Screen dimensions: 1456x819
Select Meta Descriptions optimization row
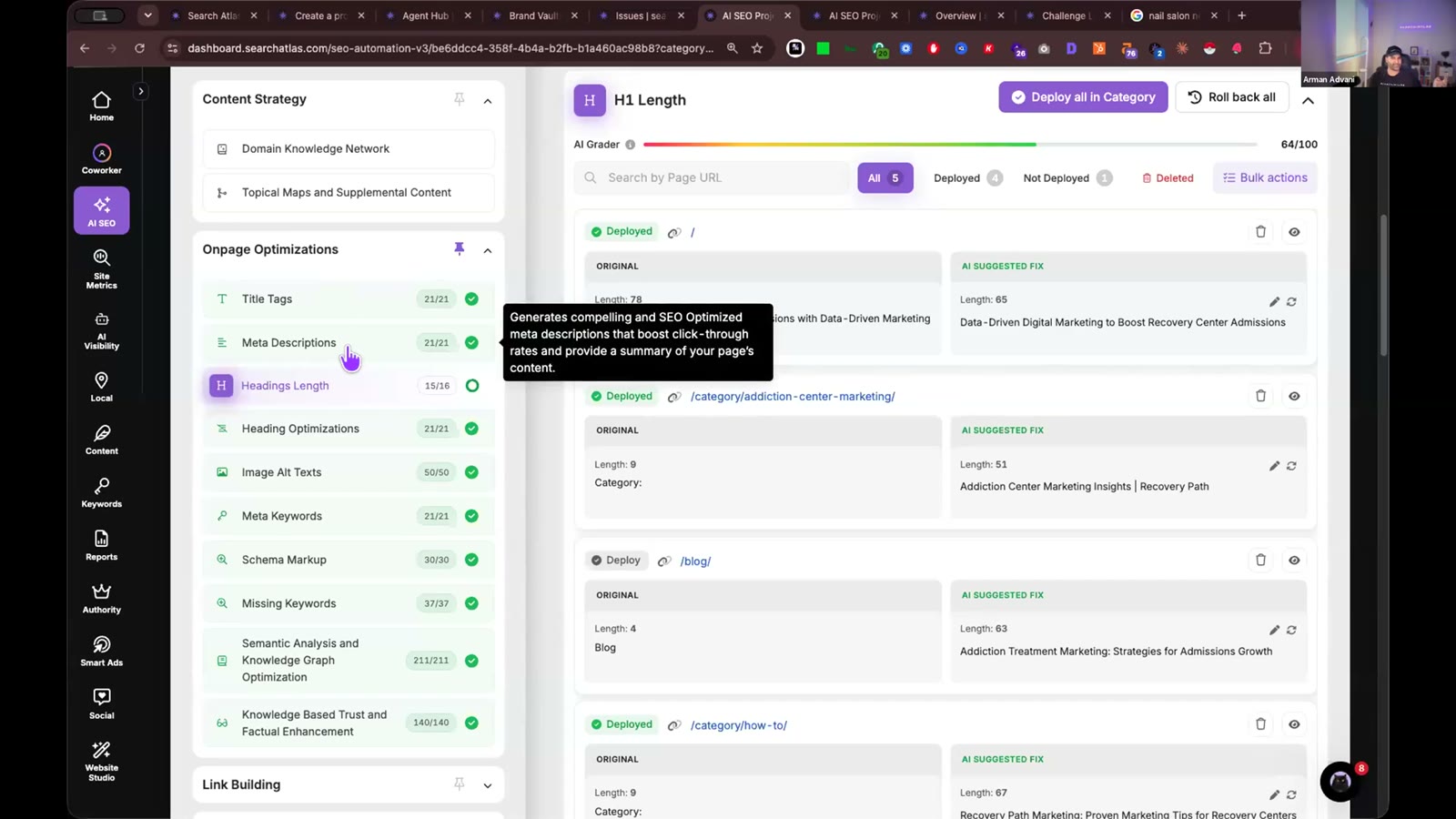point(349,343)
